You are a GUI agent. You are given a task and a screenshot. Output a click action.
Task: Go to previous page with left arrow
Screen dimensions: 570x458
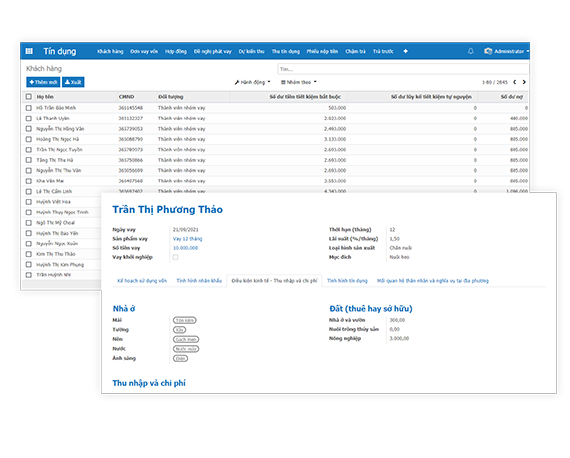pos(515,82)
